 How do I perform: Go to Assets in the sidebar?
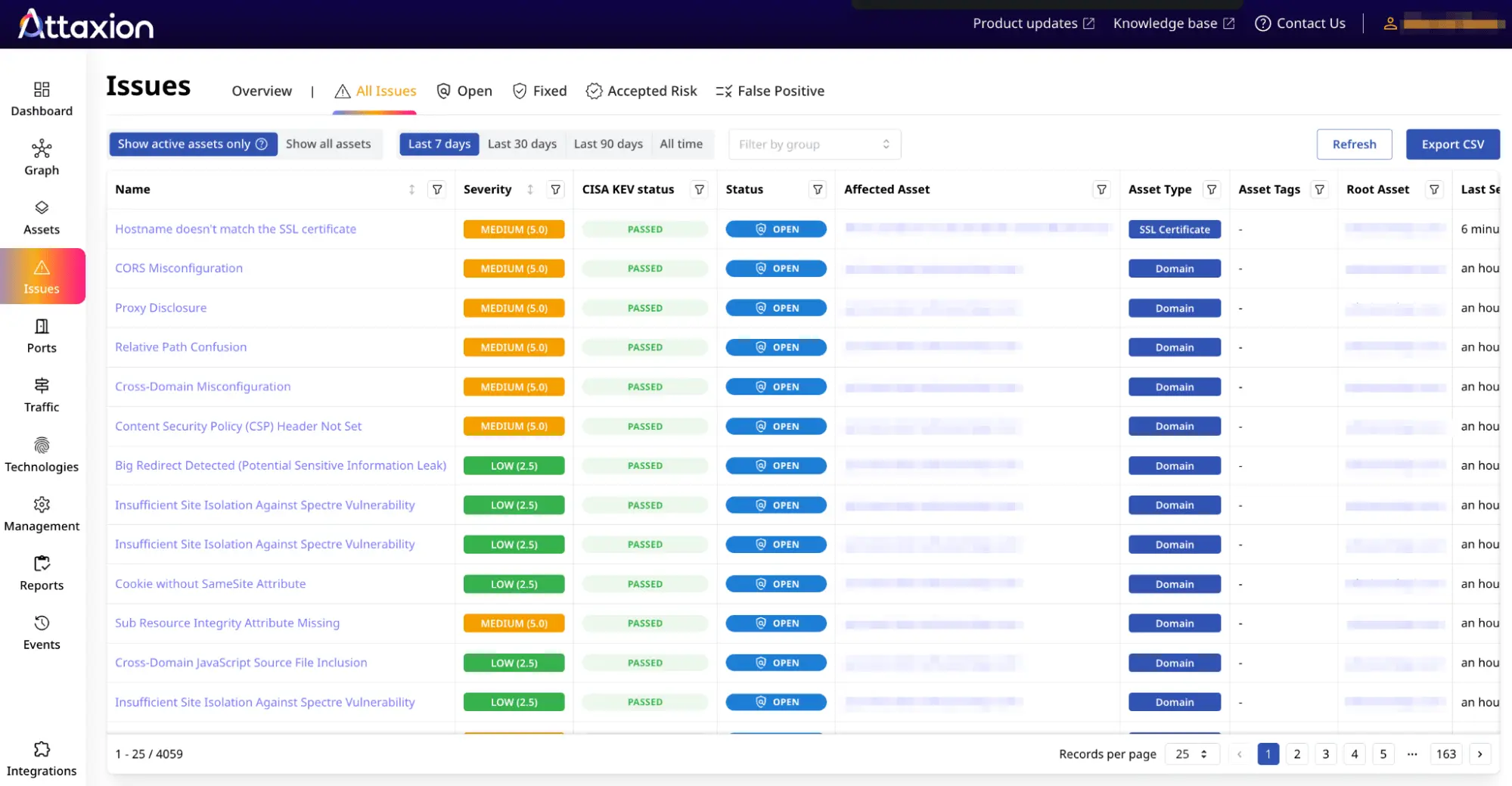42,217
